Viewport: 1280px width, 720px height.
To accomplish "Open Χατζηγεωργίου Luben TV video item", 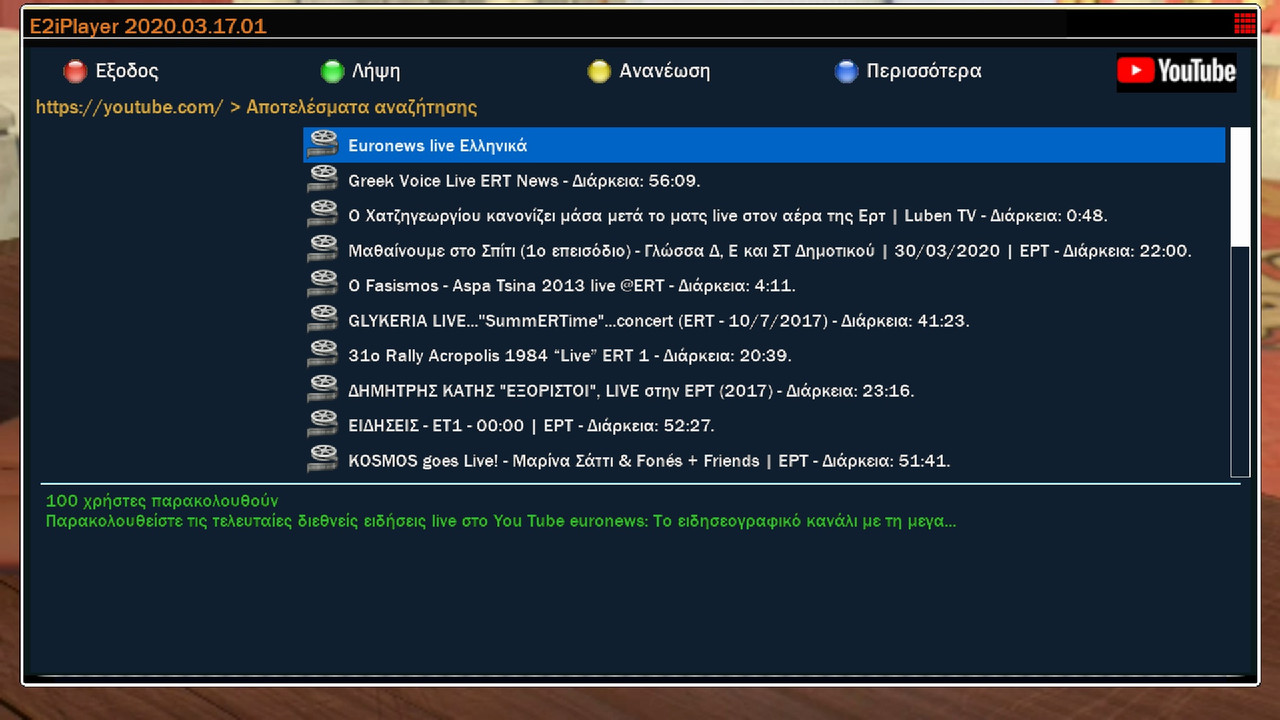I will pos(764,215).
